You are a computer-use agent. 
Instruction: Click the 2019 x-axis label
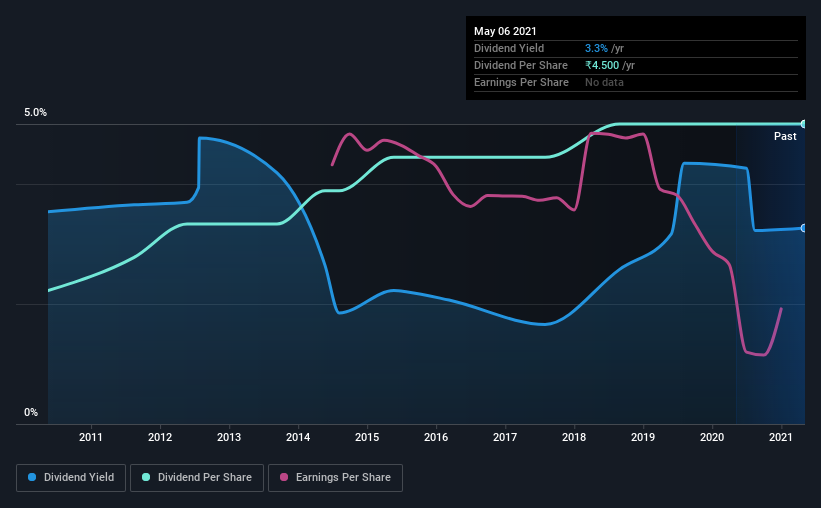(x=643, y=437)
